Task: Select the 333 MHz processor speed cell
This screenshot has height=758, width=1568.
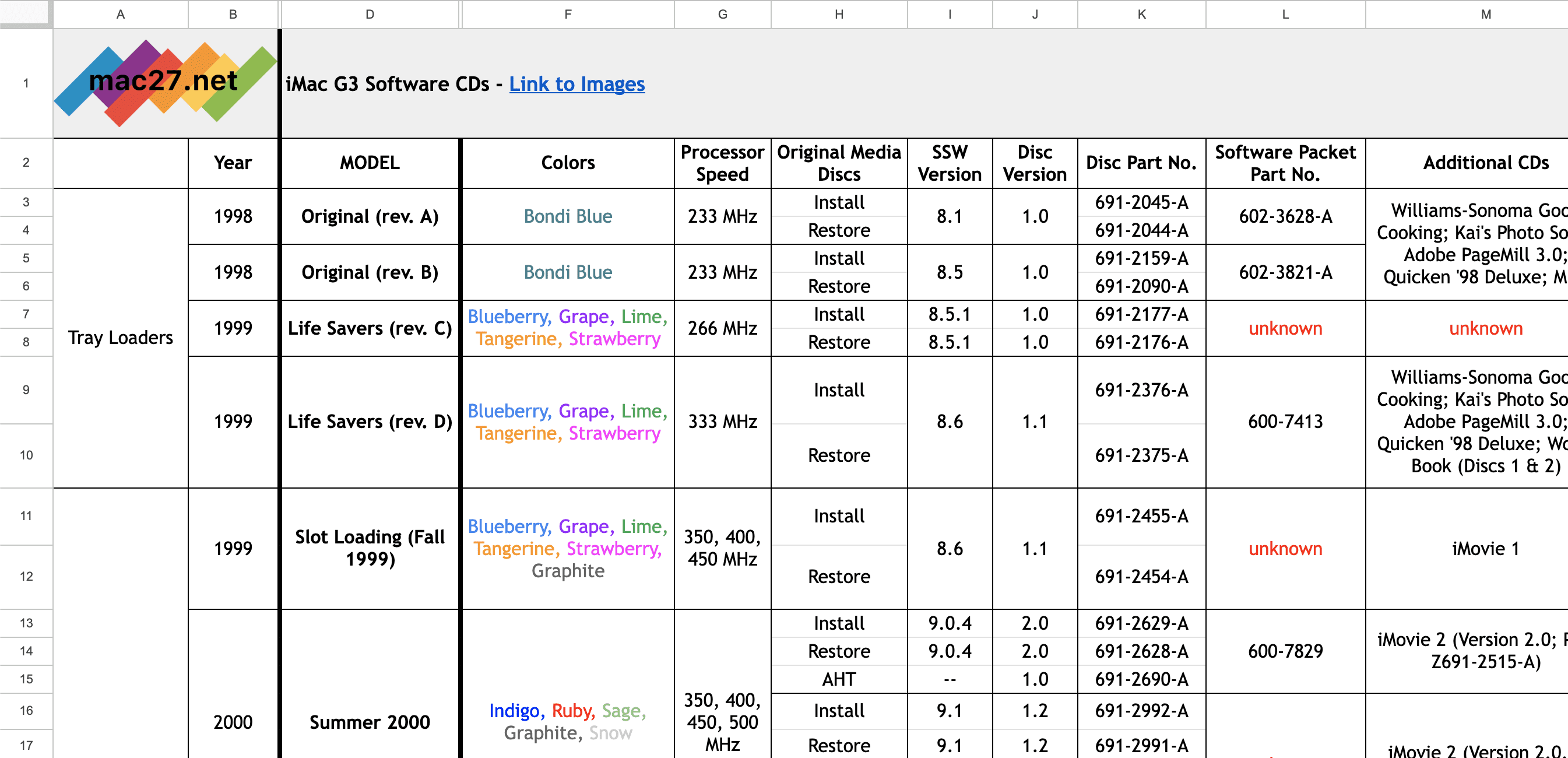Action: (722, 422)
